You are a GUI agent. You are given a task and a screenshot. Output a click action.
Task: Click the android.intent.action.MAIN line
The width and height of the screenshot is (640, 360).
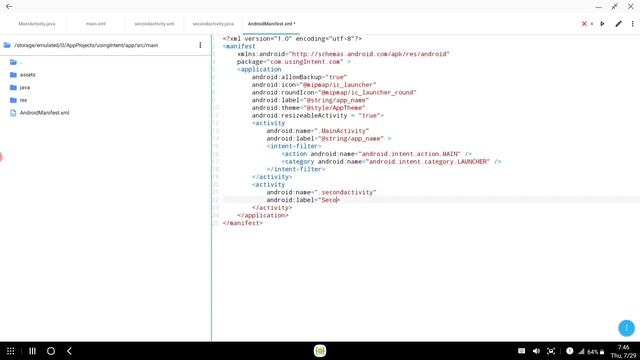376,154
